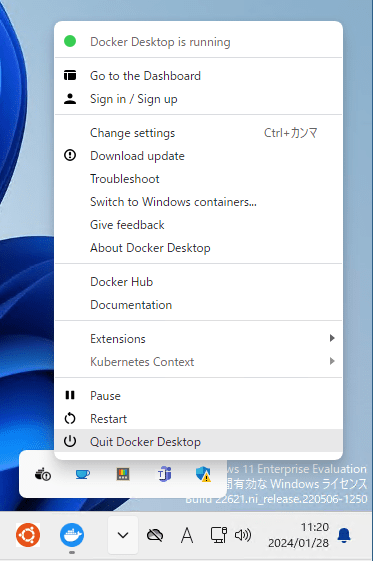The height and width of the screenshot is (561, 373).
Task: Open Windows Security shield warning icon
Action: (203, 474)
